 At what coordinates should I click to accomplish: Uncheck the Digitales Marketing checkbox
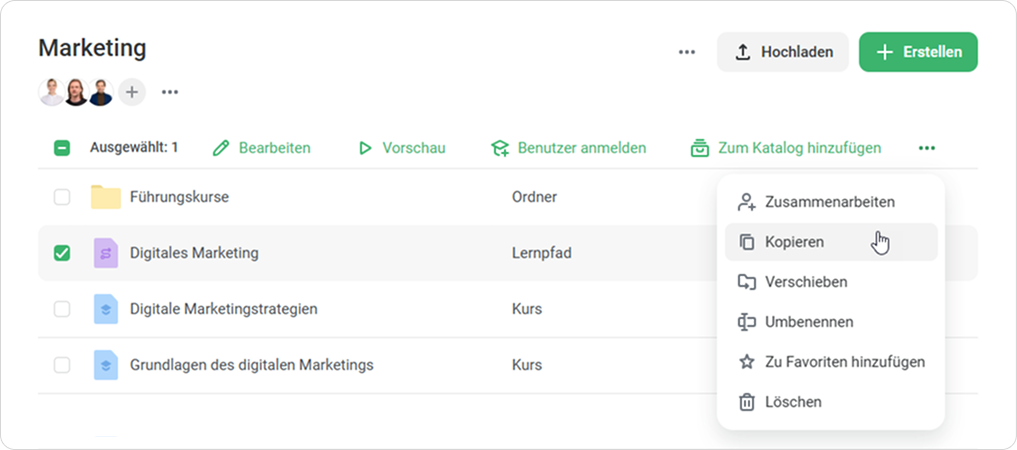click(x=62, y=253)
